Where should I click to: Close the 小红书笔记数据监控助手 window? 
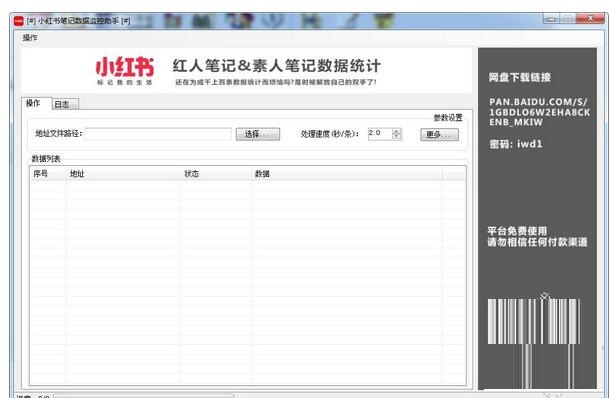tap(590, 18)
